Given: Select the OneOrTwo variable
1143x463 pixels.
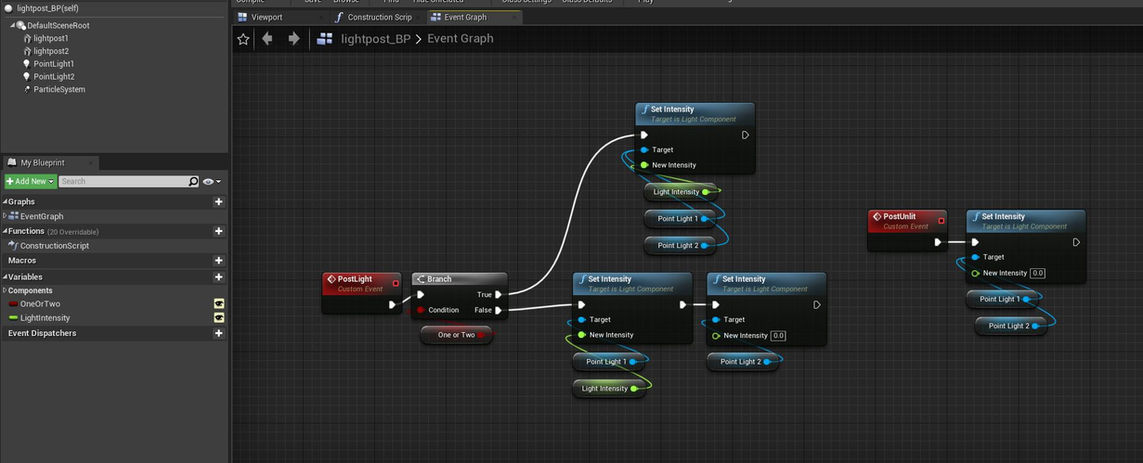Looking at the screenshot, I should coord(40,303).
